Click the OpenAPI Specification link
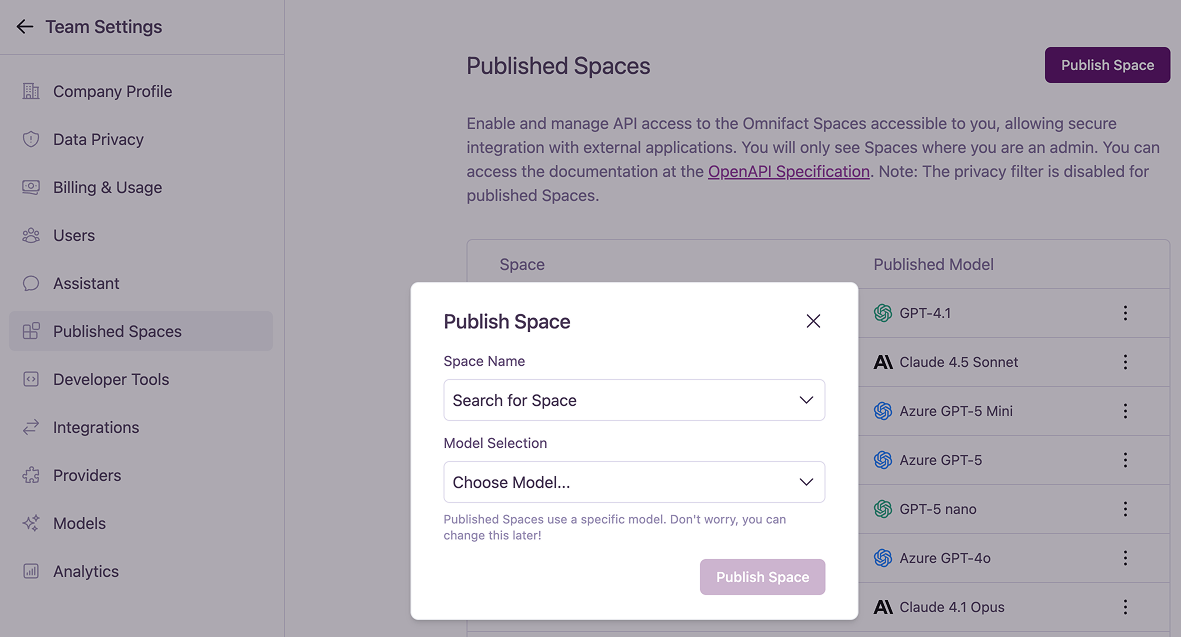The width and height of the screenshot is (1181, 637). coord(788,171)
